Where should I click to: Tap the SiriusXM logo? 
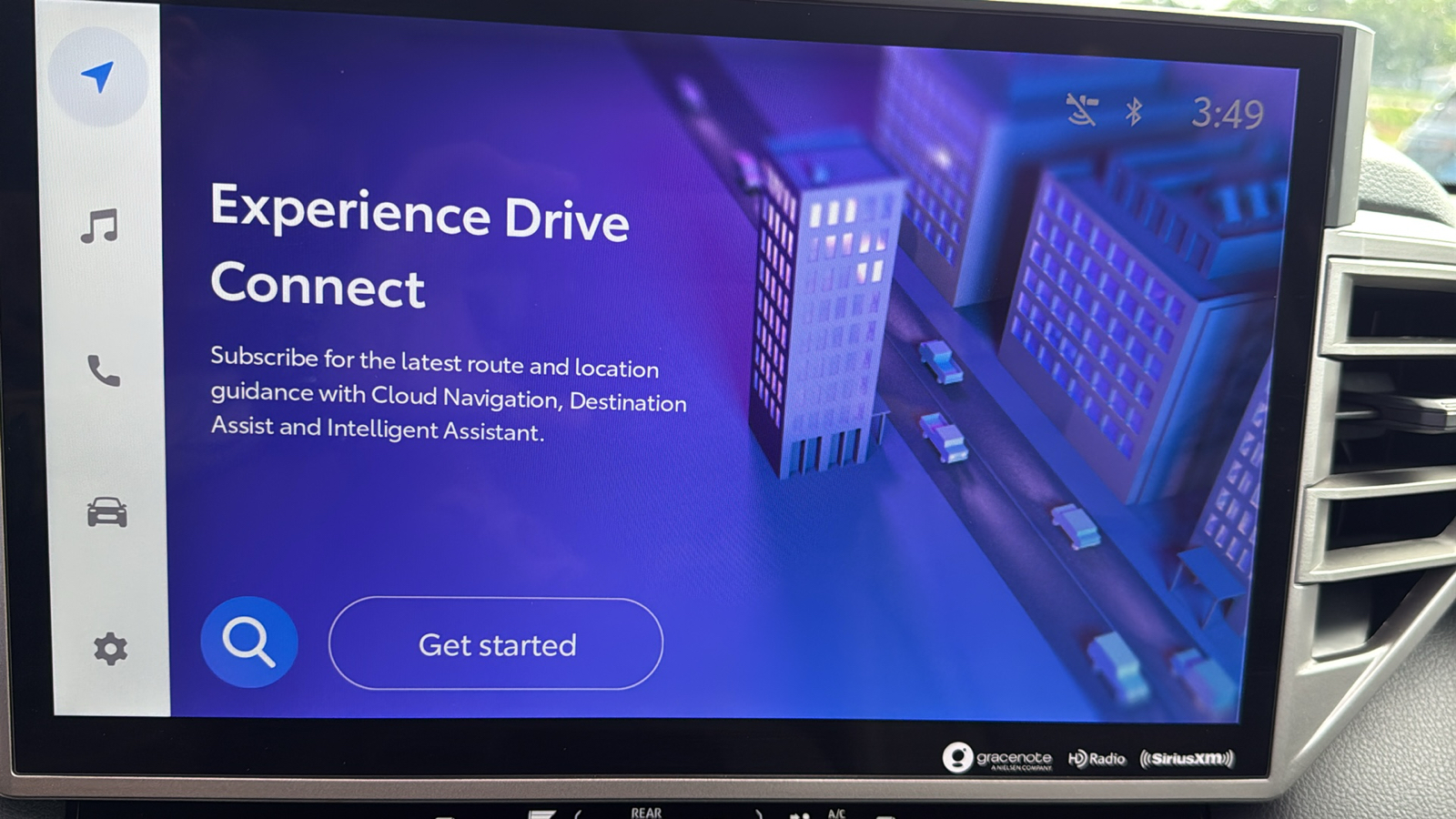pos(1188,758)
